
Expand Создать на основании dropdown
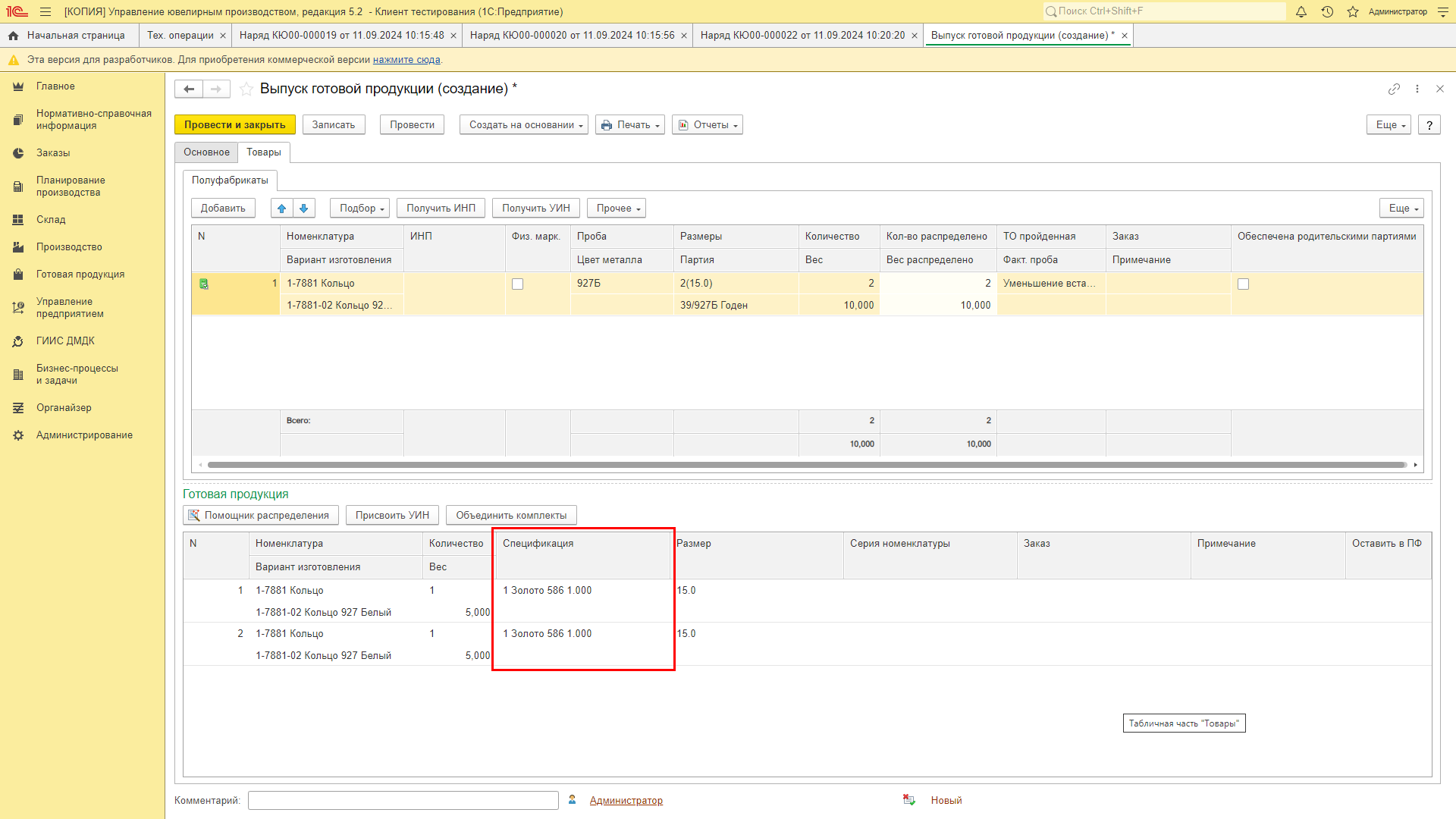click(524, 125)
